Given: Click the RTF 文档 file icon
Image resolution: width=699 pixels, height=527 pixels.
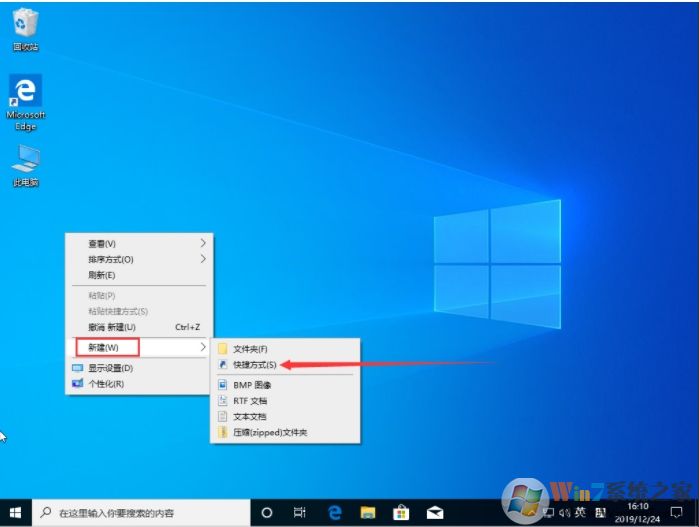Looking at the screenshot, I should 223,400.
